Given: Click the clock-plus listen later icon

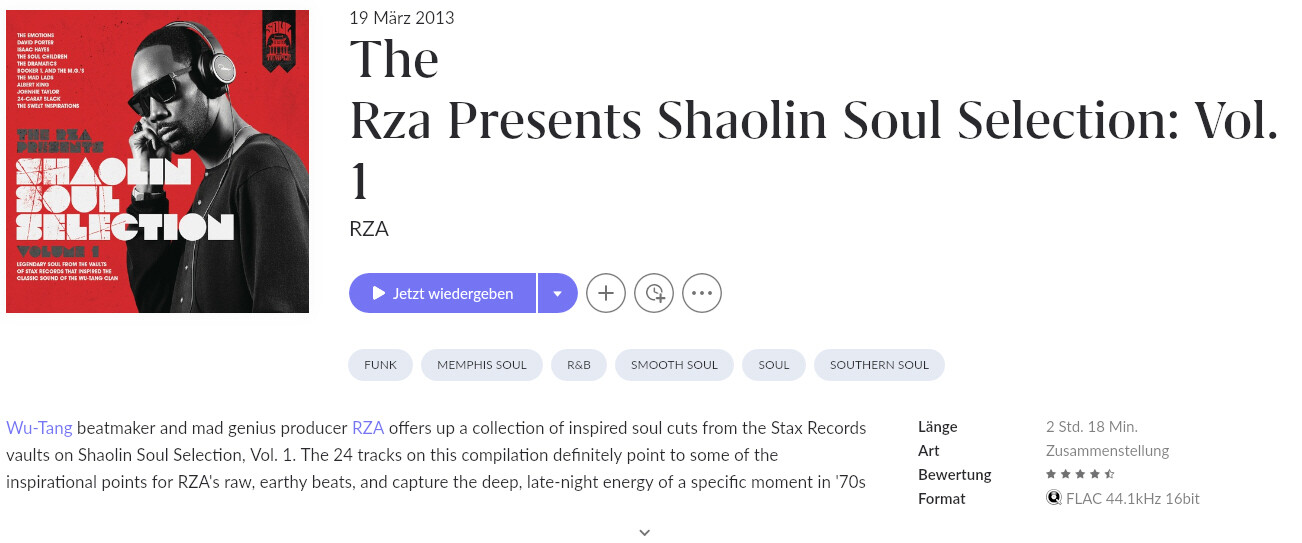Looking at the screenshot, I should tap(654, 293).
